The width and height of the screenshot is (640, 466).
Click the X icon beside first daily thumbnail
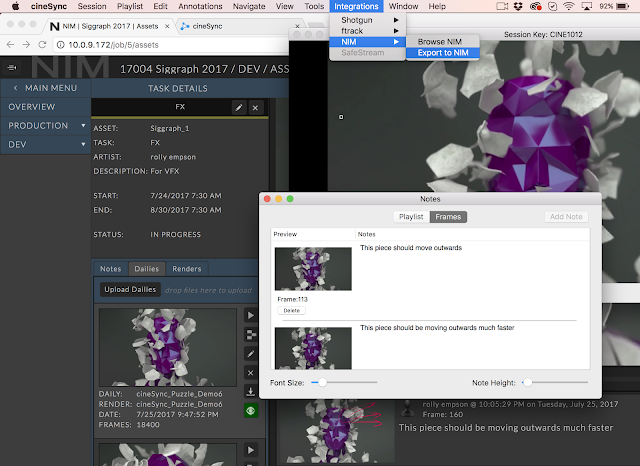point(251,373)
